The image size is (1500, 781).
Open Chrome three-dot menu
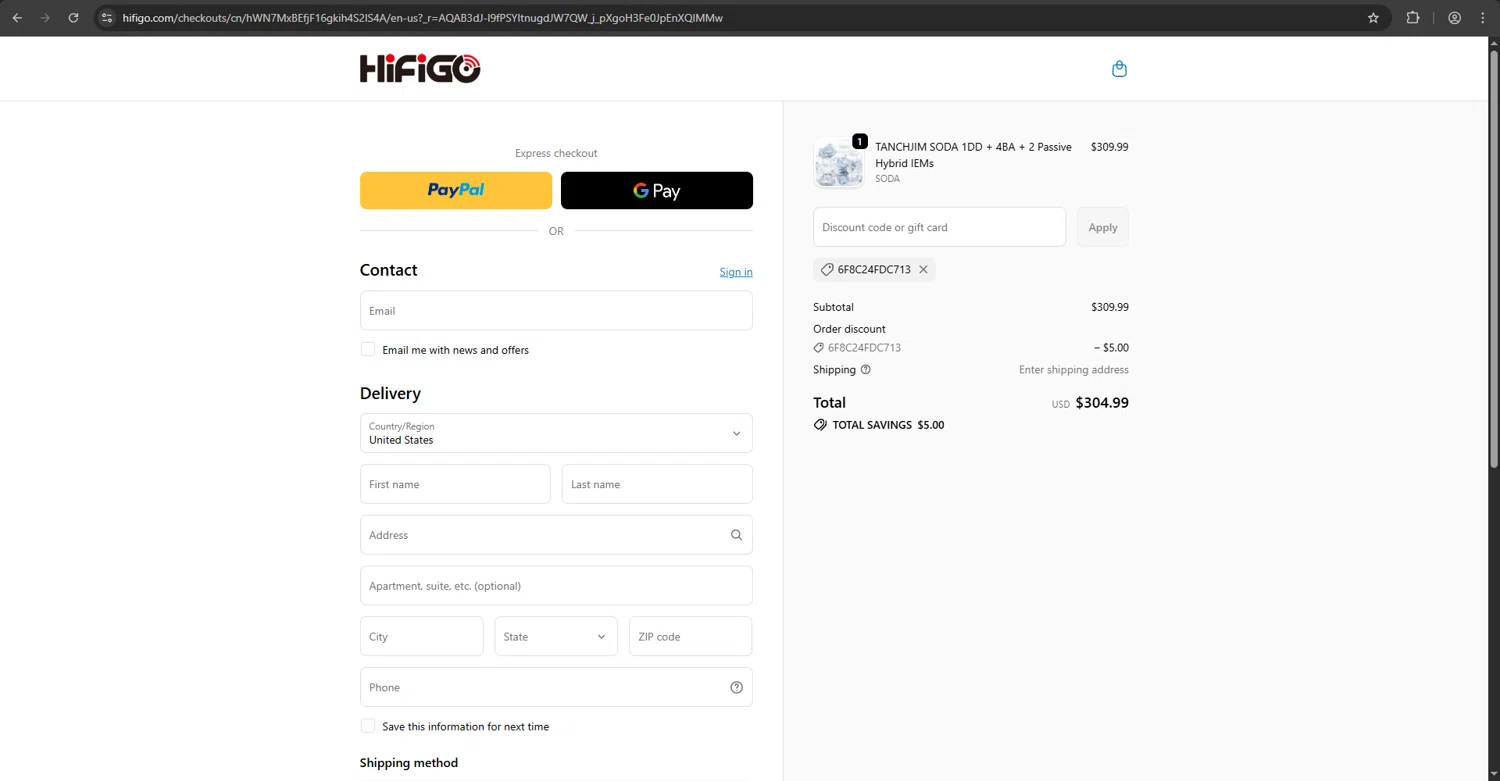tap(1483, 18)
